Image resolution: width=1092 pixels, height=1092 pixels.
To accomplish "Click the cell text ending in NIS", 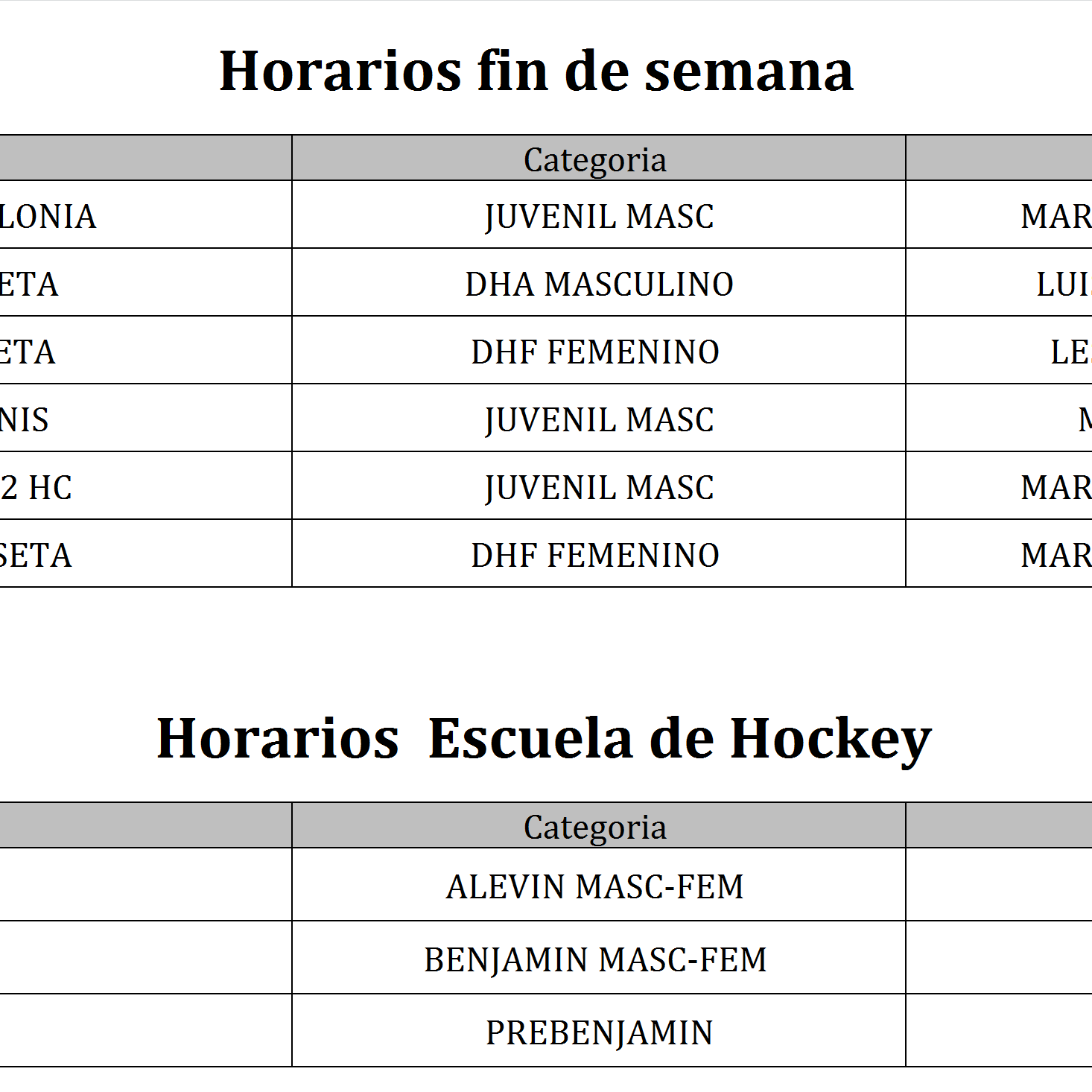I will pyautogui.click(x=24, y=419).
